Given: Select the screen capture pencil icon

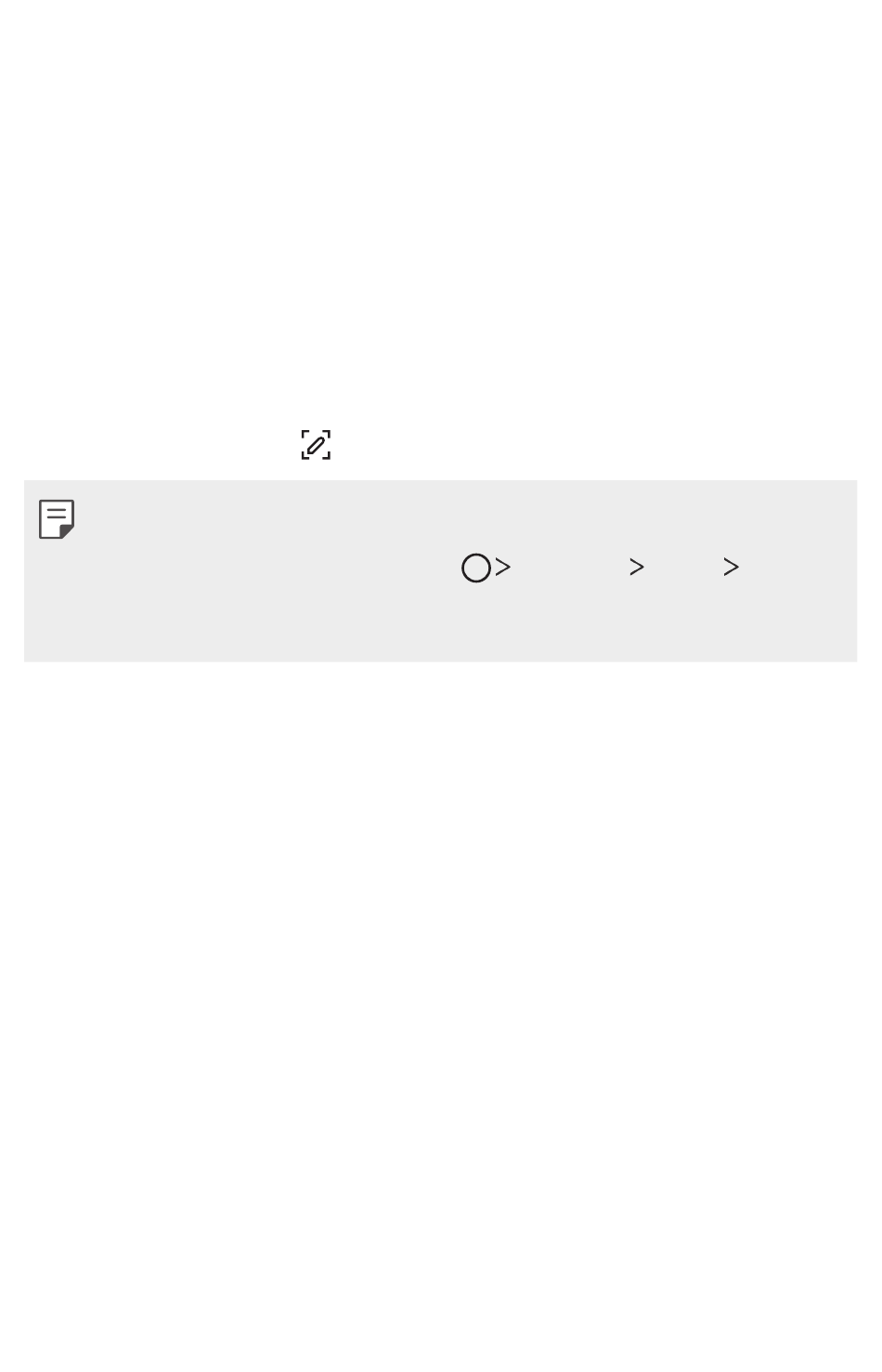Looking at the screenshot, I should click(316, 445).
